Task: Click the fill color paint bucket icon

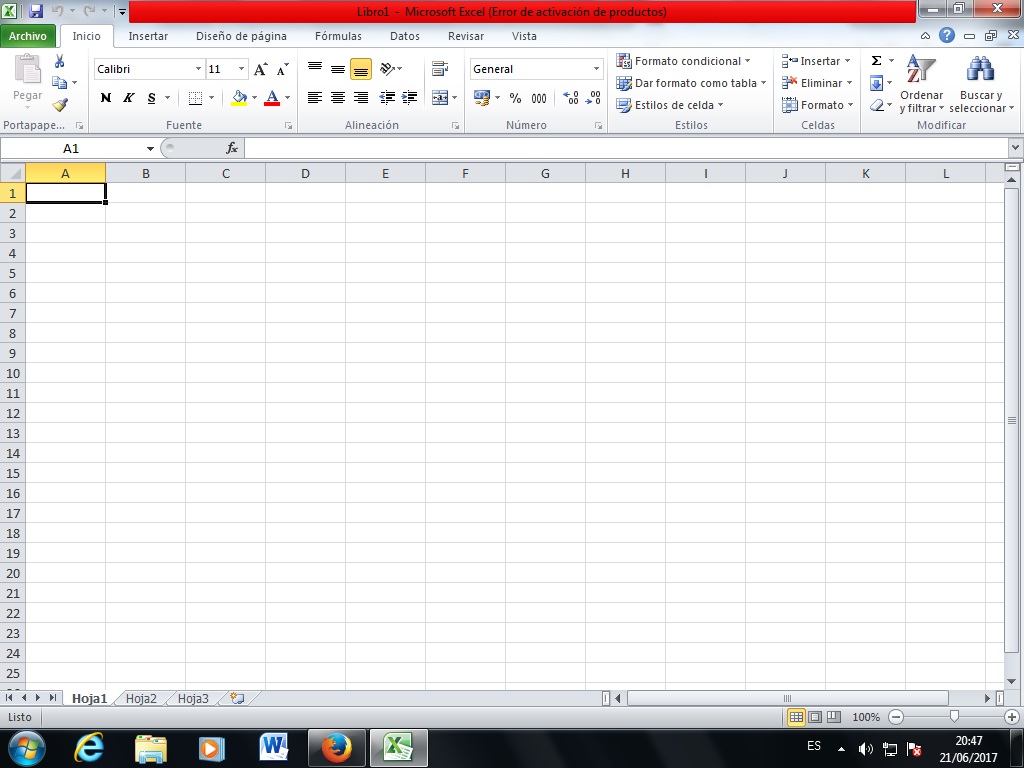Action: click(x=240, y=98)
